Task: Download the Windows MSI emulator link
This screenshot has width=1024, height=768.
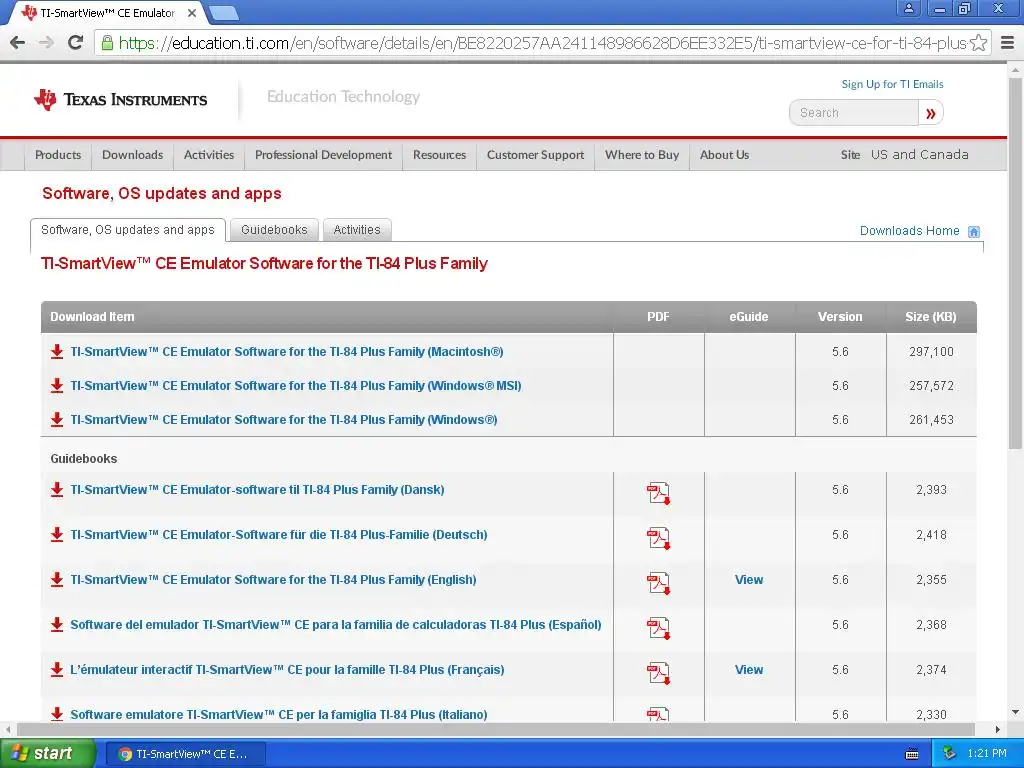Action: click(296, 385)
